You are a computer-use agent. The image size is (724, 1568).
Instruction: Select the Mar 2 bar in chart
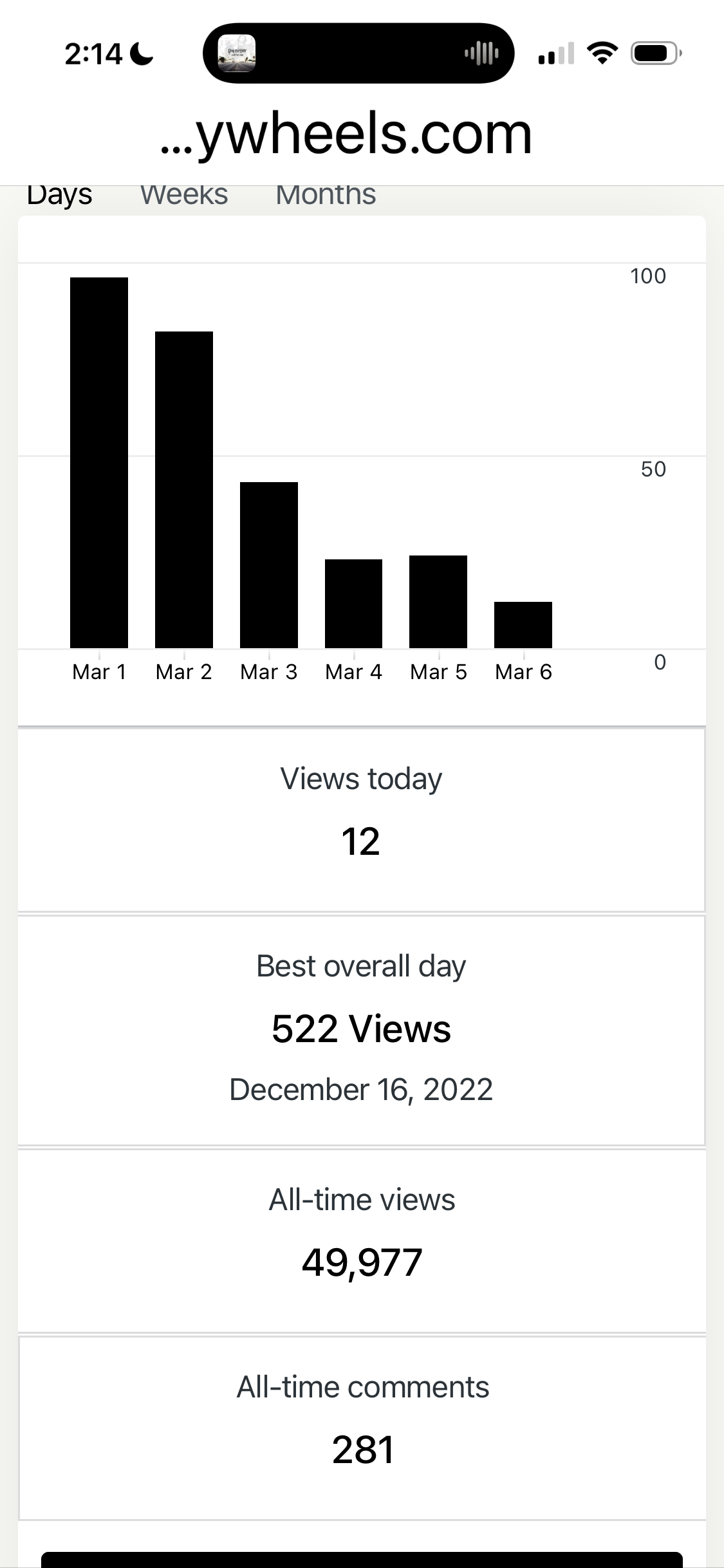[184, 489]
